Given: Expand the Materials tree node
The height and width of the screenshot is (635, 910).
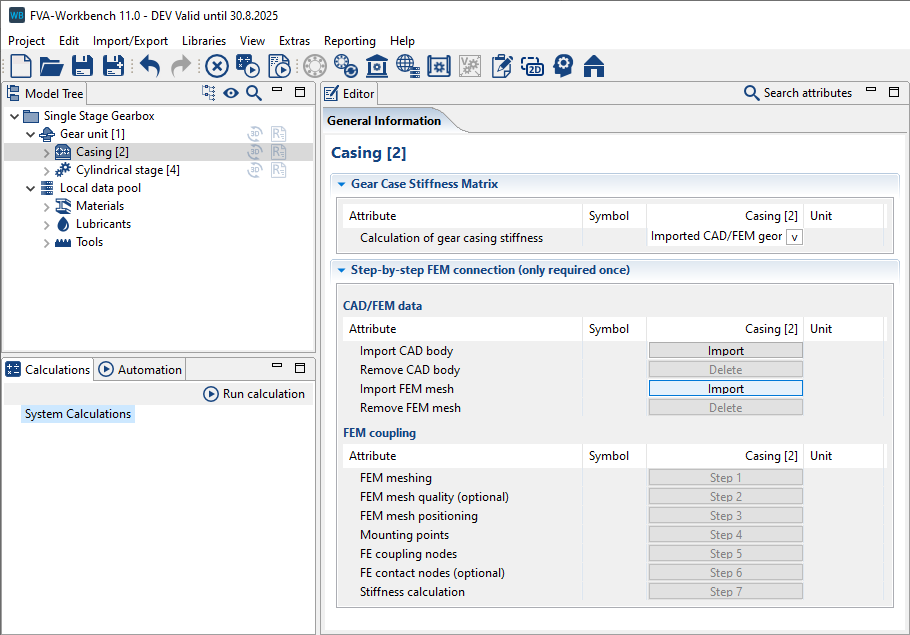Looking at the screenshot, I should point(46,207).
